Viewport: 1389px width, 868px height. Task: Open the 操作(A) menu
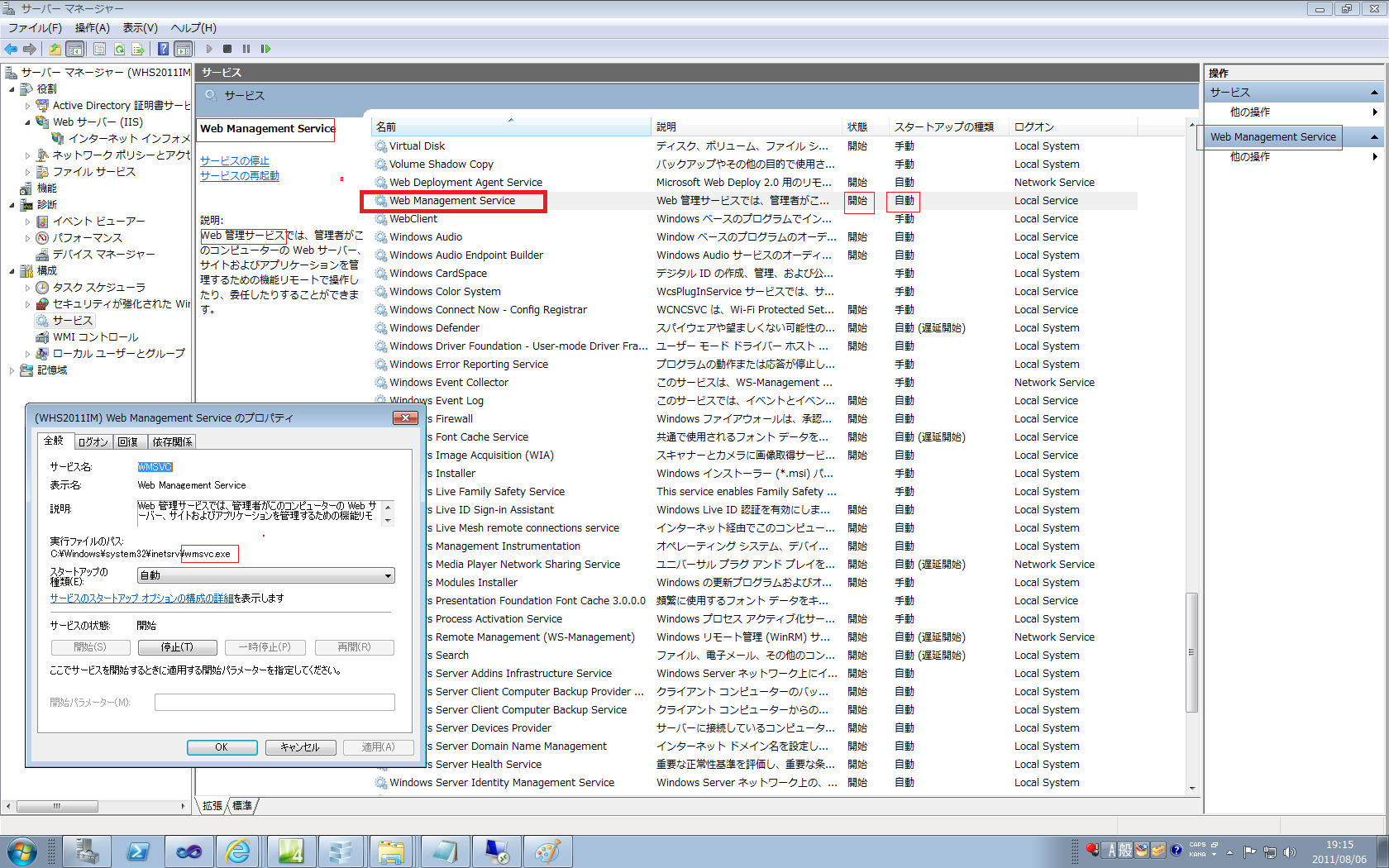click(x=92, y=27)
